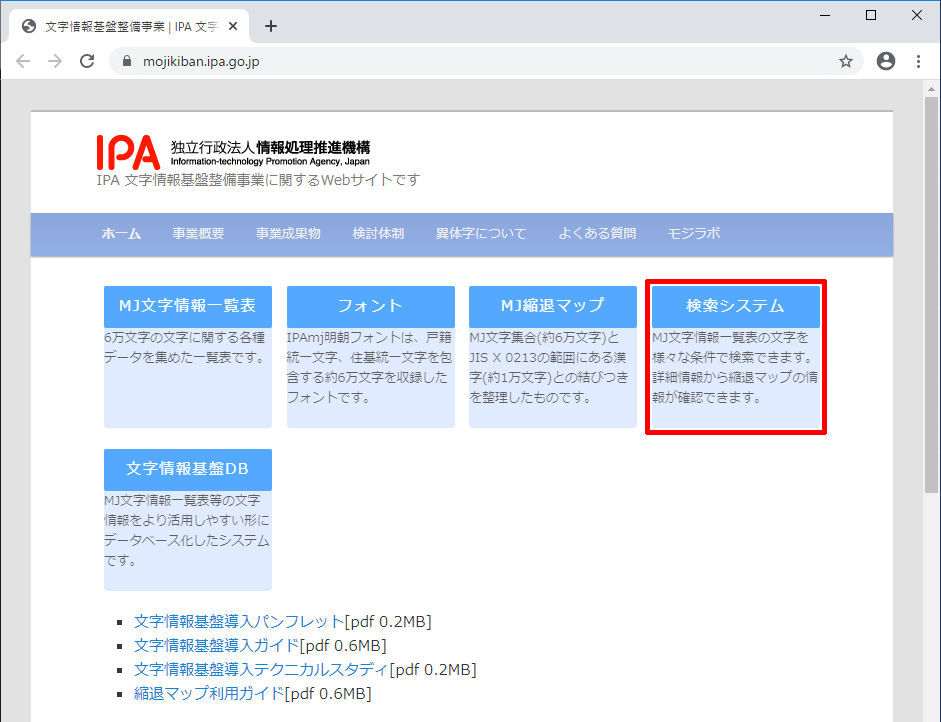The height and width of the screenshot is (722, 941).
Task: Go to ホーム in the navigation bar
Action: 121,233
